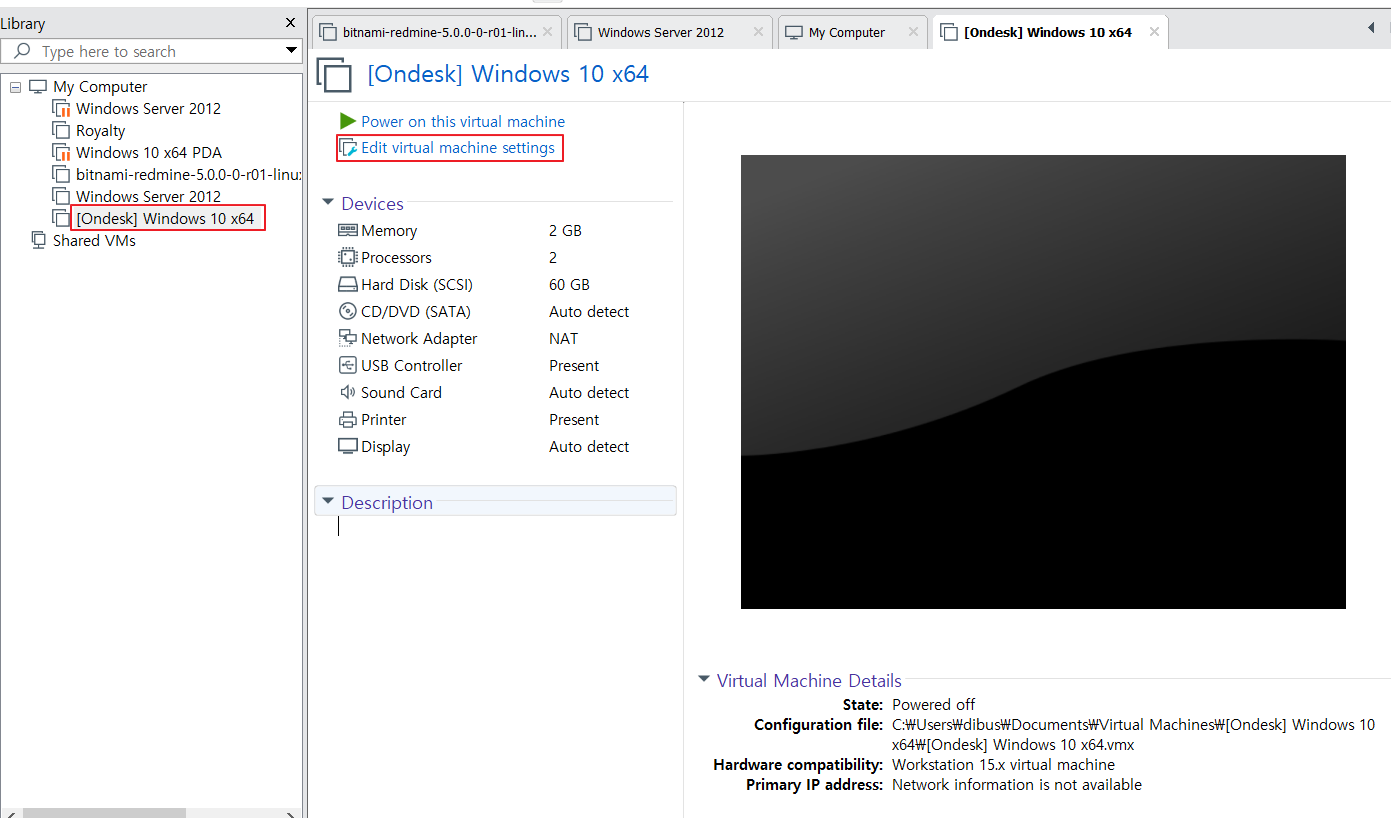Click the Edit virtual machine settings icon
The width and height of the screenshot is (1391, 818).
tap(348, 148)
